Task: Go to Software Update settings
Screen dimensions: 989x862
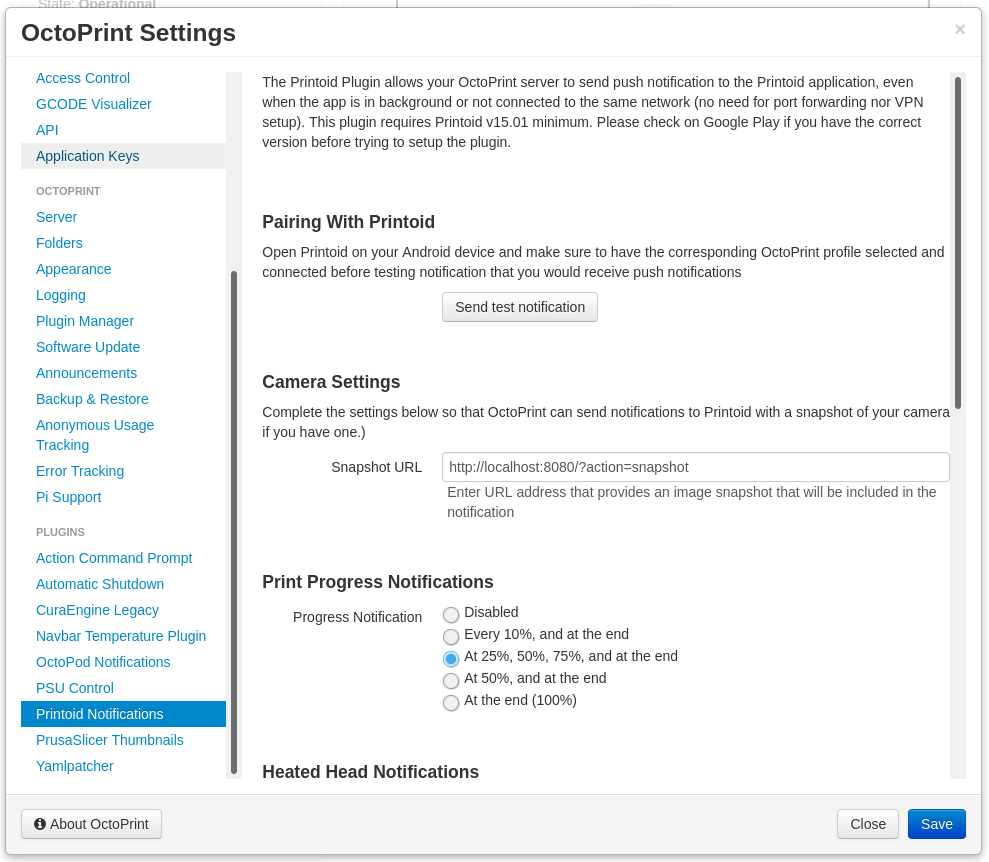Action: pos(88,347)
